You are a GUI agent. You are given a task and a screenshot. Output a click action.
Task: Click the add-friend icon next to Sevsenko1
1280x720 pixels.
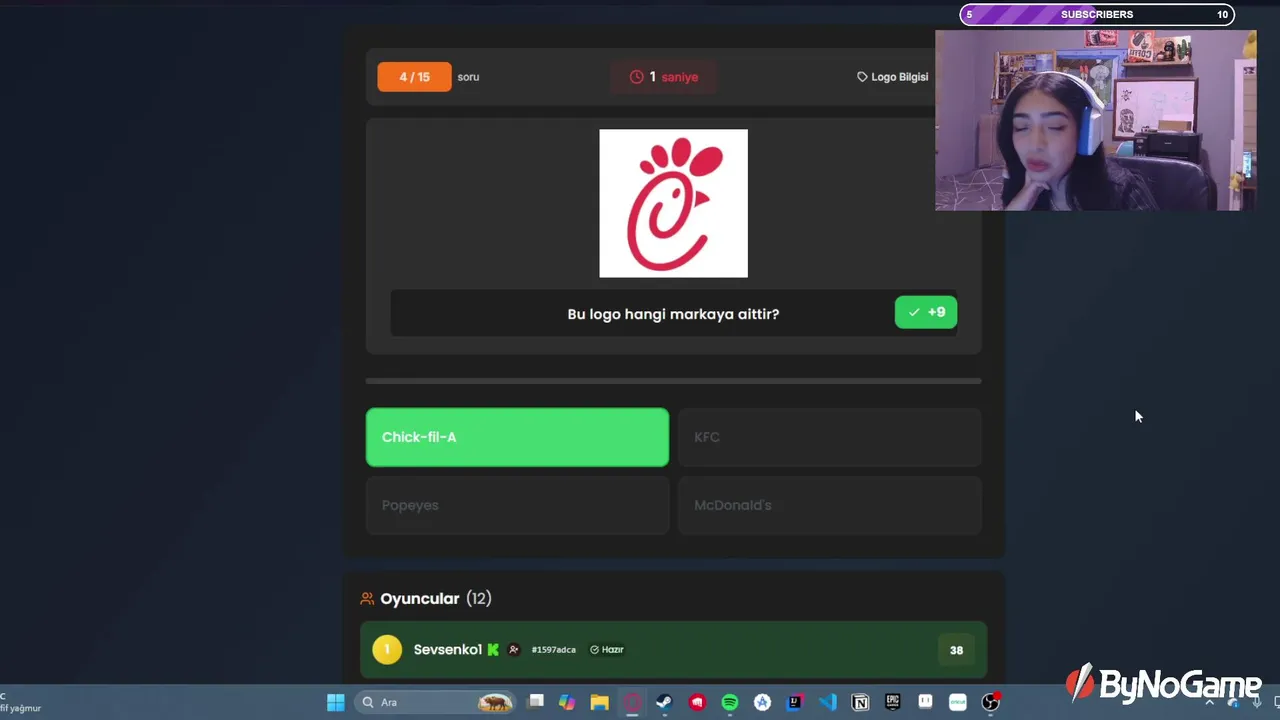tap(514, 650)
